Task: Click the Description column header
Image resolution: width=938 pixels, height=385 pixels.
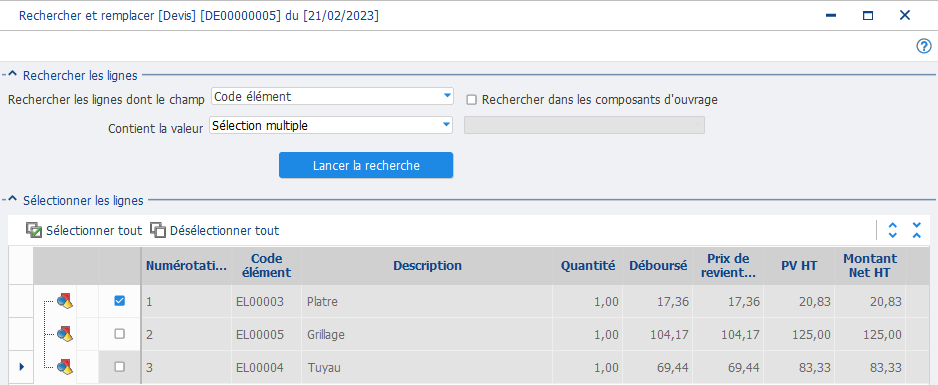Action: pyautogui.click(x=427, y=266)
